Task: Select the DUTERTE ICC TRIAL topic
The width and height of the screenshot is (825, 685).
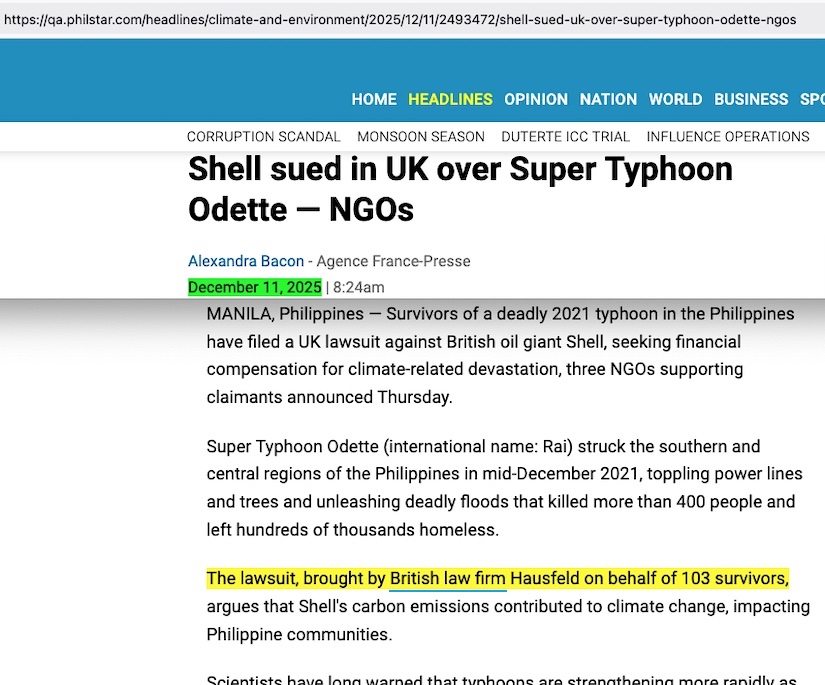Action: click(566, 137)
